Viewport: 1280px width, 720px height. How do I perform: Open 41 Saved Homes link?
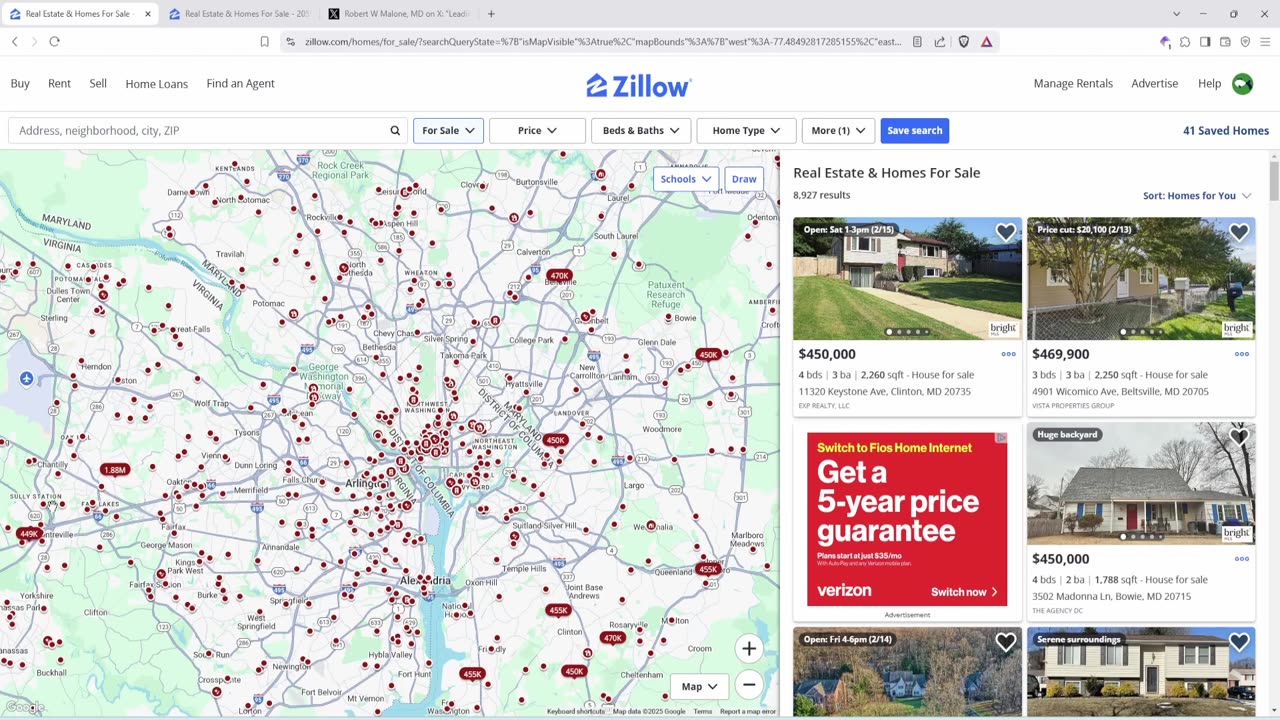[x=1225, y=131]
